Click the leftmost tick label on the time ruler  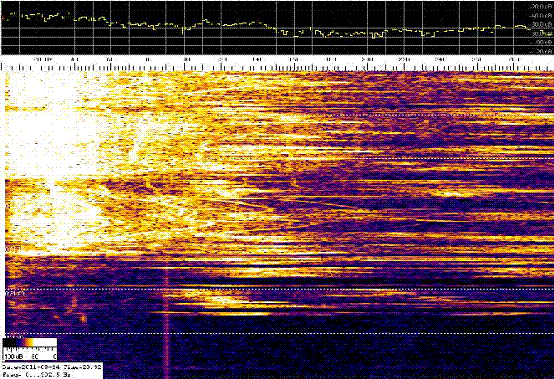[x=43, y=59]
